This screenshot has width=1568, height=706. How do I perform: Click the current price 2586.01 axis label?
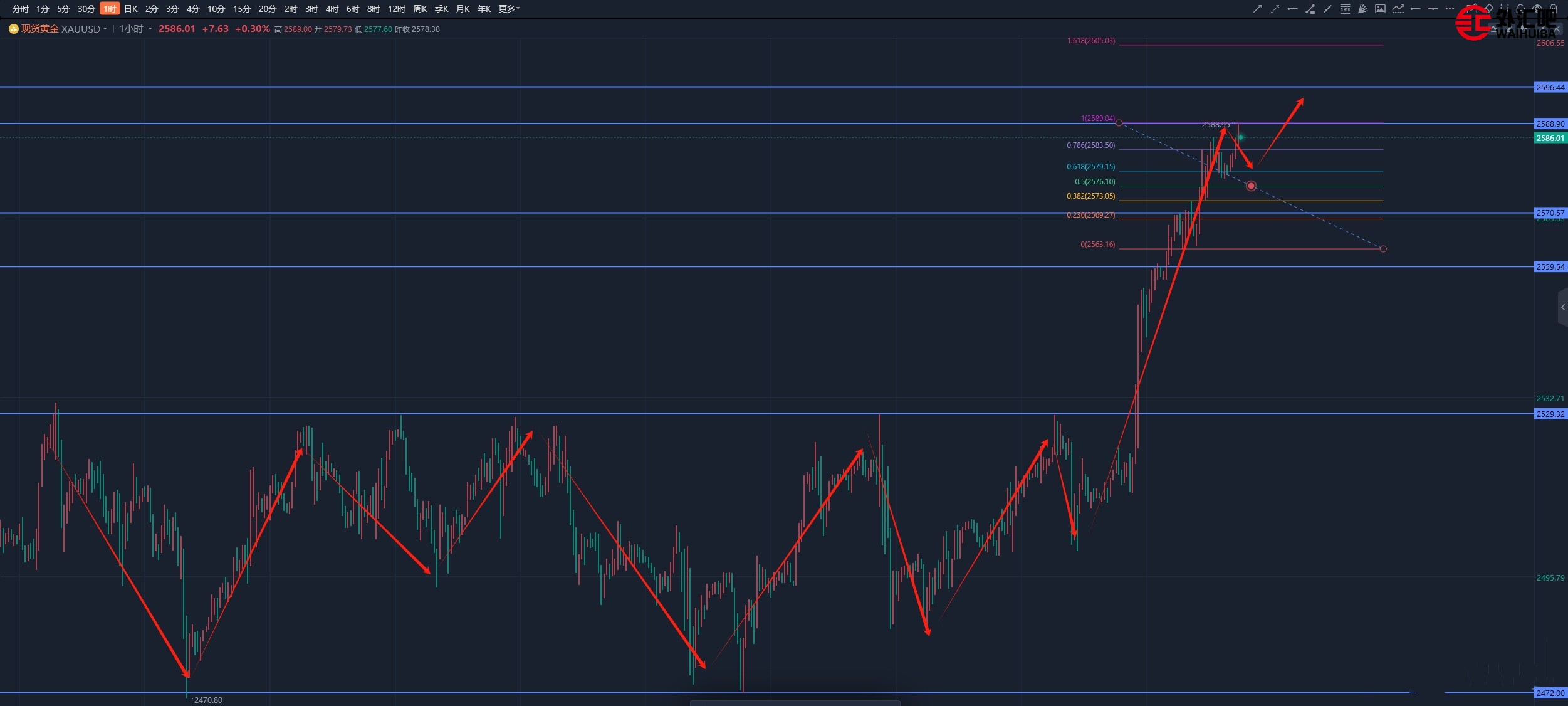(x=1550, y=138)
